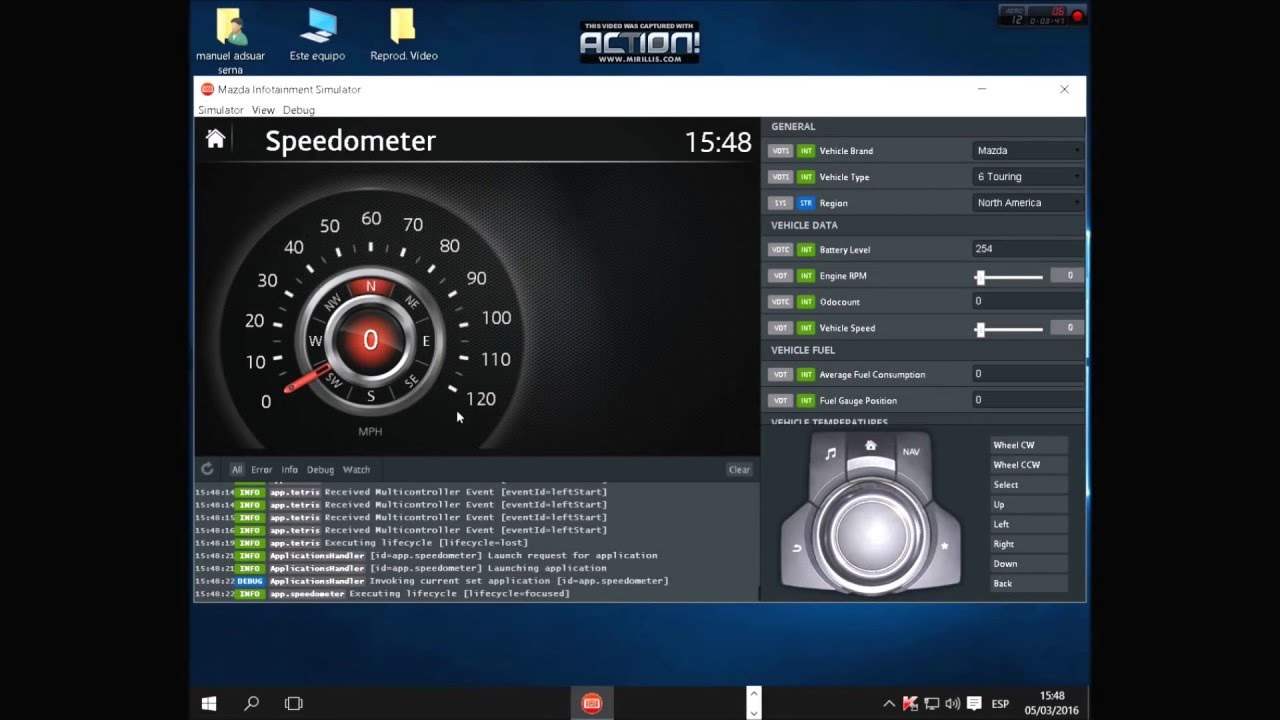
Task: Click the Engine RPM value box
Action: coord(1068,275)
